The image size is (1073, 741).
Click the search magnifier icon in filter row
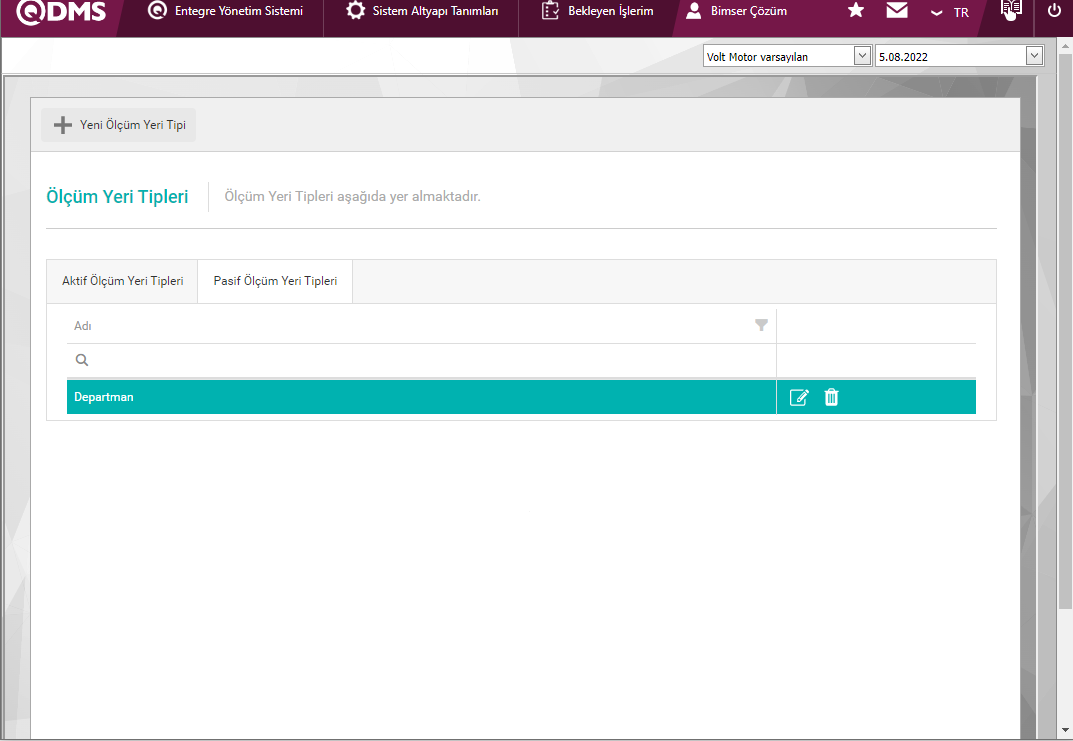pyautogui.click(x=81, y=360)
